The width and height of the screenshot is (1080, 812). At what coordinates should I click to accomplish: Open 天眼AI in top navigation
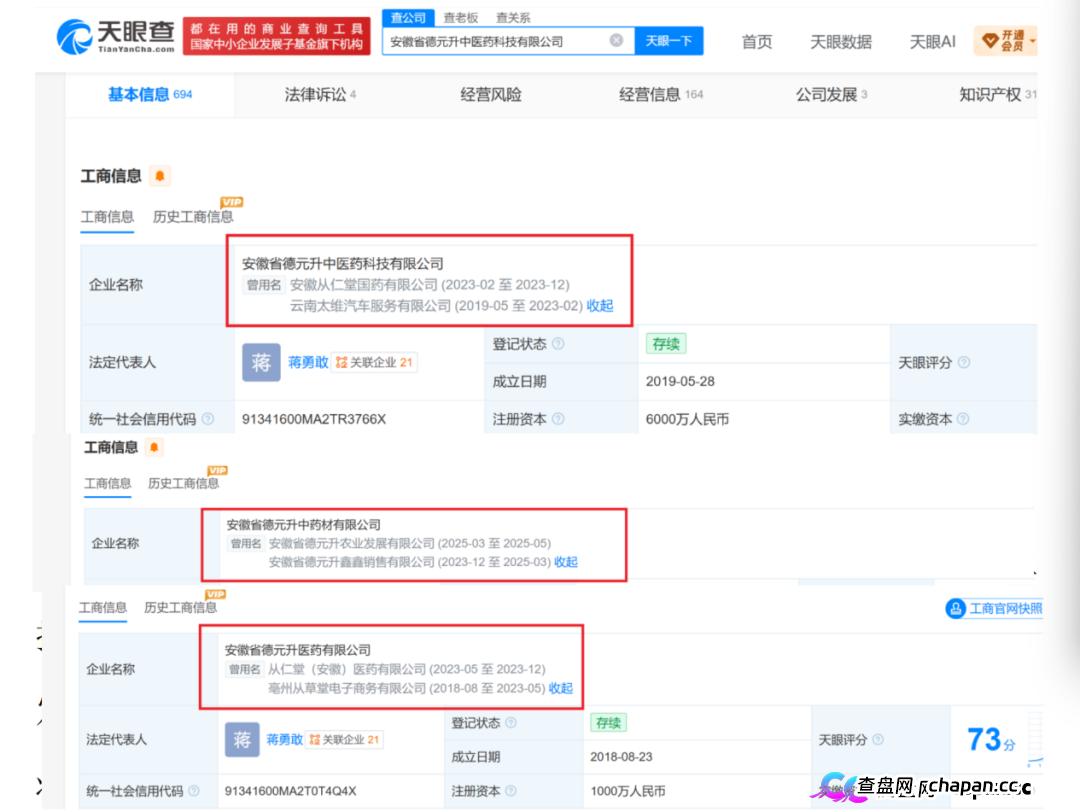933,42
